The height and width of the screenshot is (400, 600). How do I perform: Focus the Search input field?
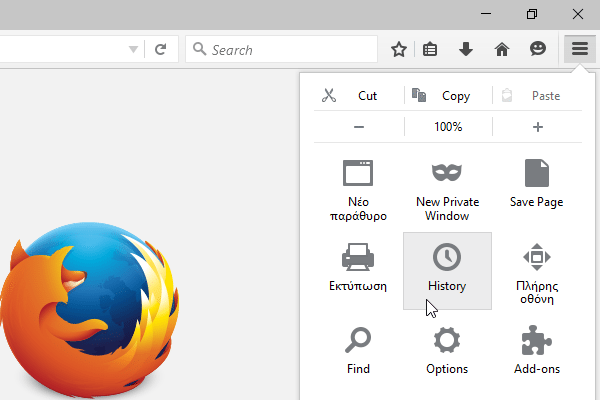pyautogui.click(x=282, y=49)
